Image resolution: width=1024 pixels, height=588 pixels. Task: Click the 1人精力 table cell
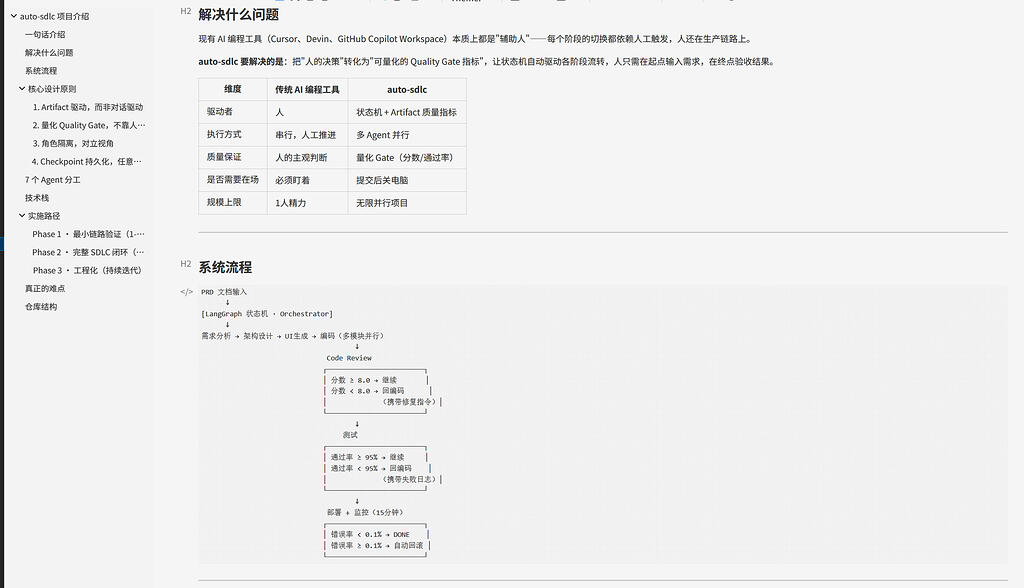(308, 203)
